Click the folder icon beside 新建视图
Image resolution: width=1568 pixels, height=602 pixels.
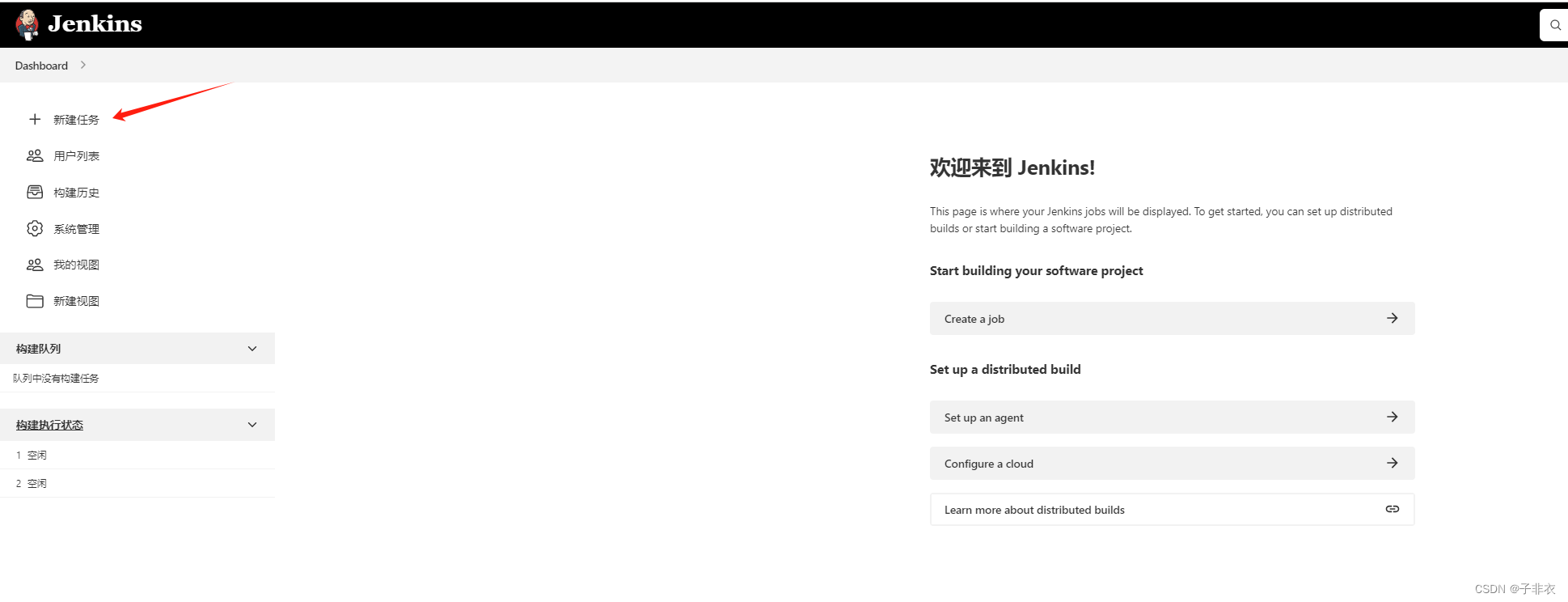tap(35, 301)
